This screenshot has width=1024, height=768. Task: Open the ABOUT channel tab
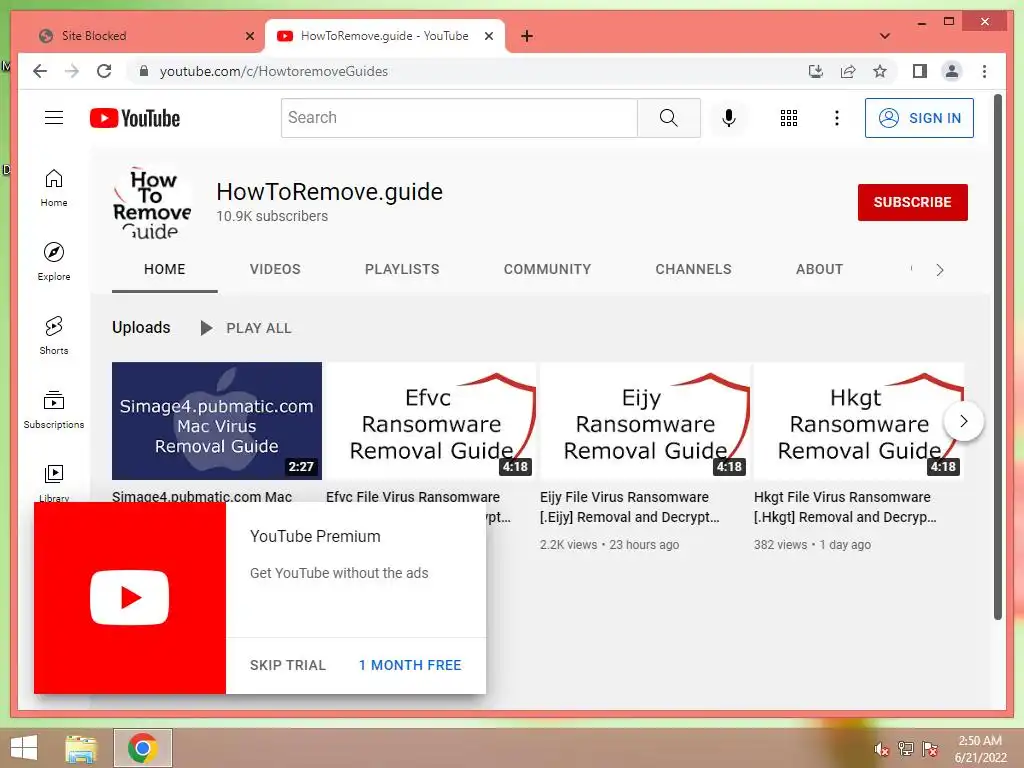(819, 269)
